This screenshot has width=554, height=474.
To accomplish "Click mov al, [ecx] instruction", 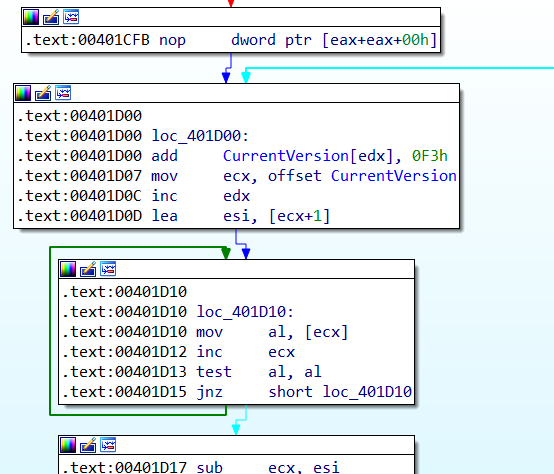I will 272,332.
